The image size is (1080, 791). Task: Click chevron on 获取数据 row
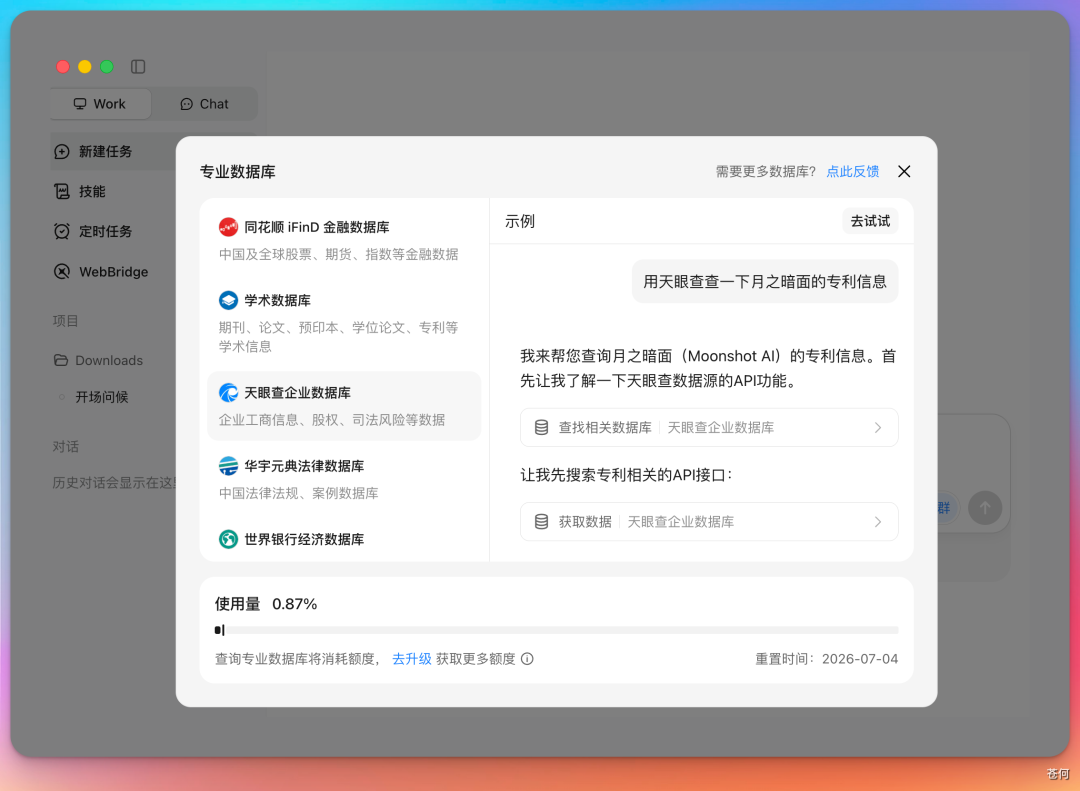pos(878,522)
